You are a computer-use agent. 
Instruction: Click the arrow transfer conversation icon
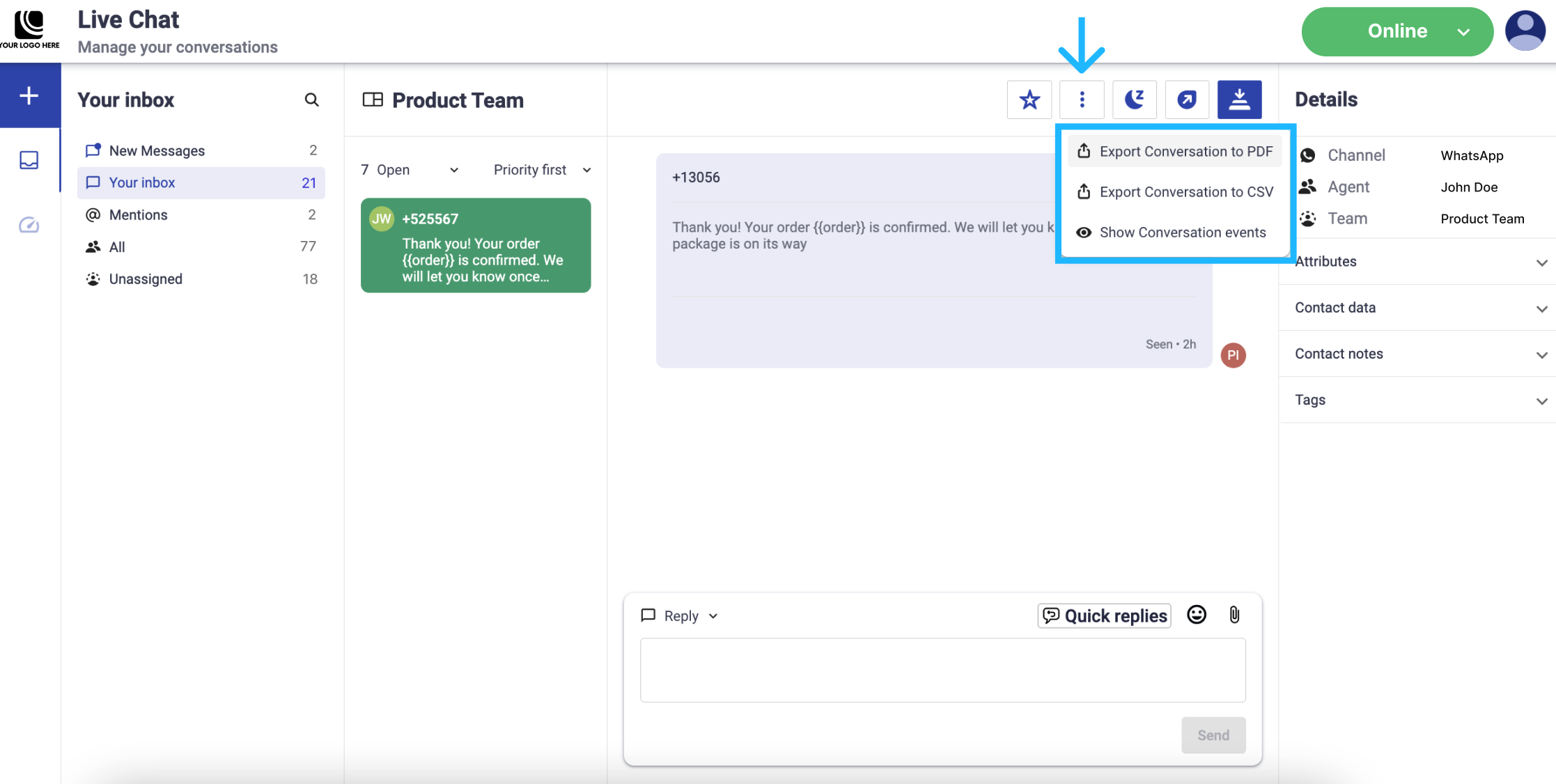(x=1187, y=100)
